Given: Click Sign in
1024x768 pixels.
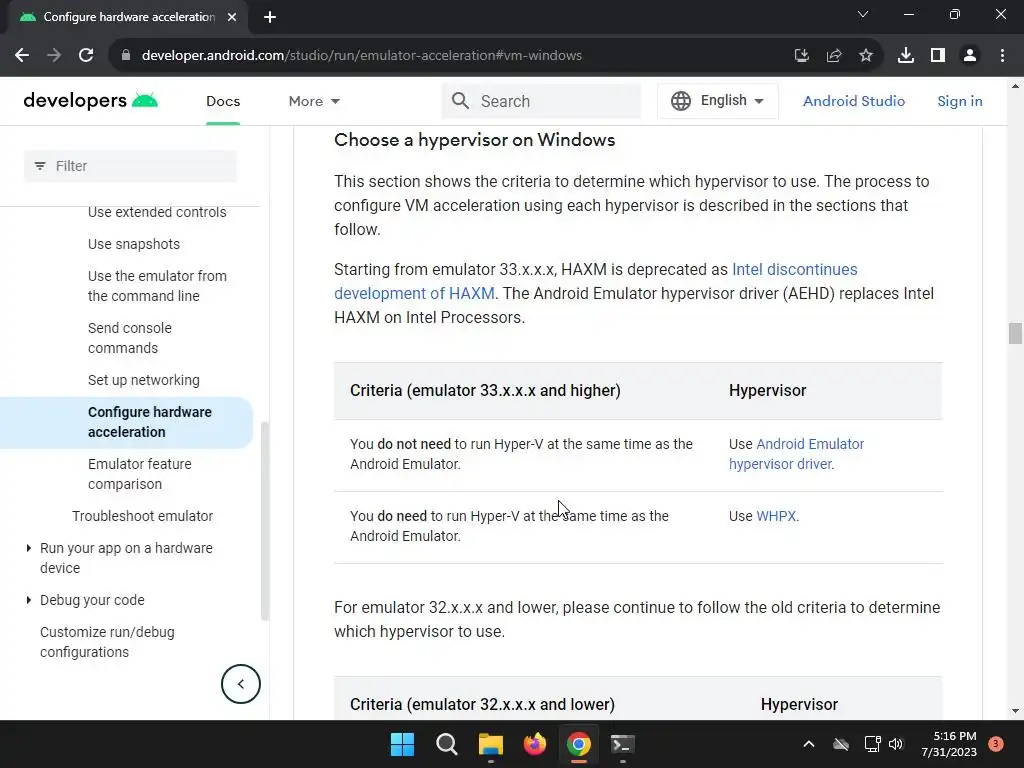Looking at the screenshot, I should (x=959, y=101).
